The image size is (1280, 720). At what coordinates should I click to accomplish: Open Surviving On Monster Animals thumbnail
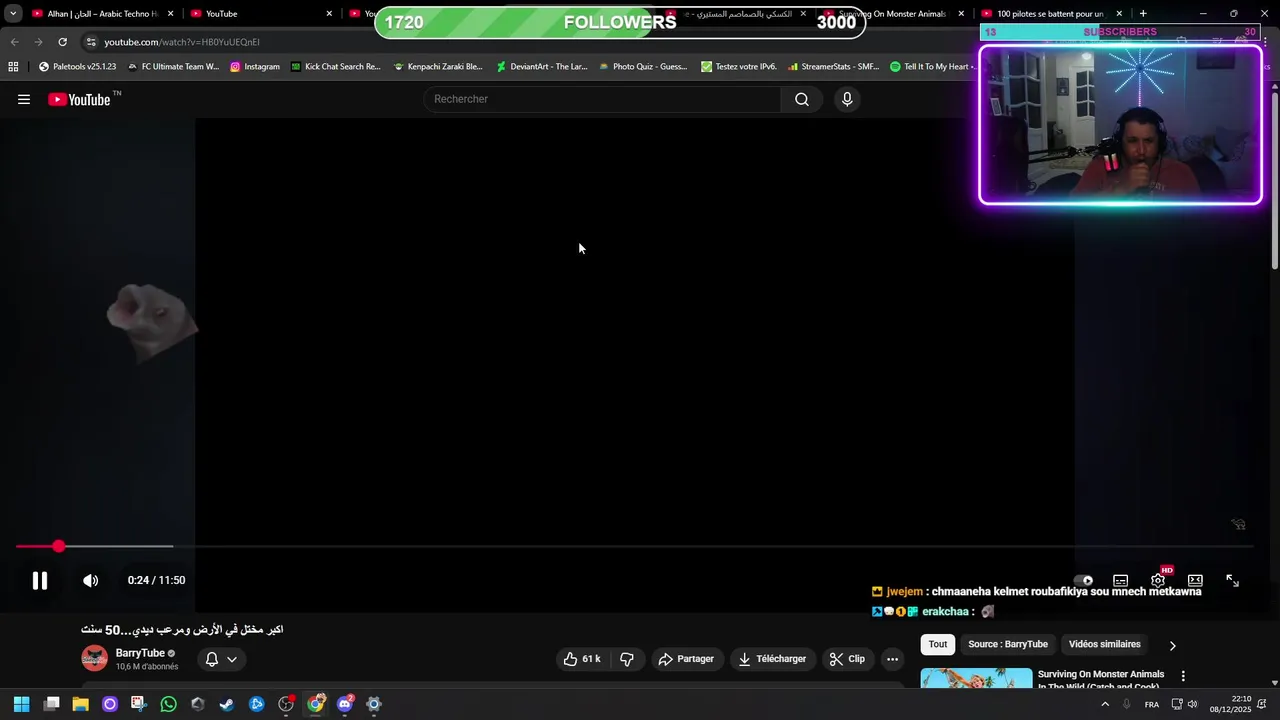click(976, 678)
